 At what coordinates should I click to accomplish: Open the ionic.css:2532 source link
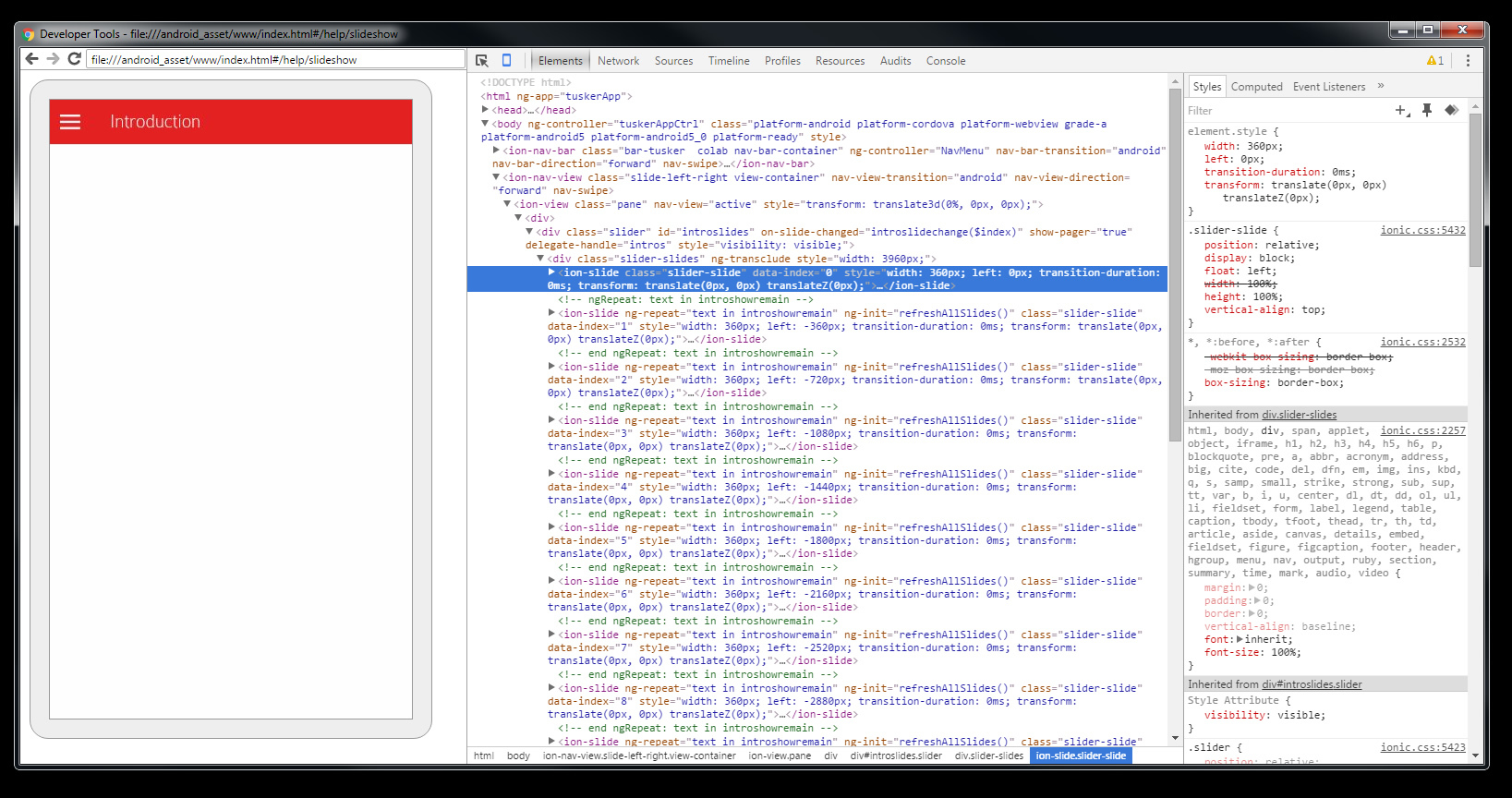[x=1422, y=342]
